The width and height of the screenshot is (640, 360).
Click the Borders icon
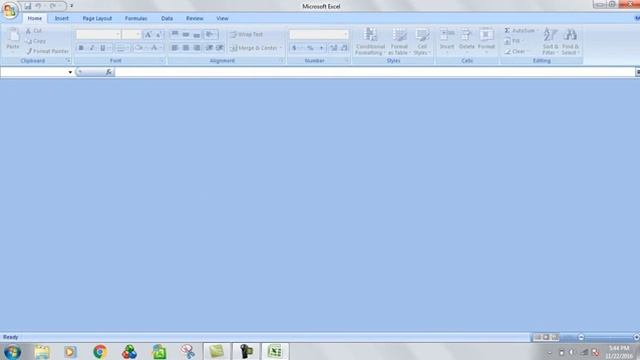[120, 48]
